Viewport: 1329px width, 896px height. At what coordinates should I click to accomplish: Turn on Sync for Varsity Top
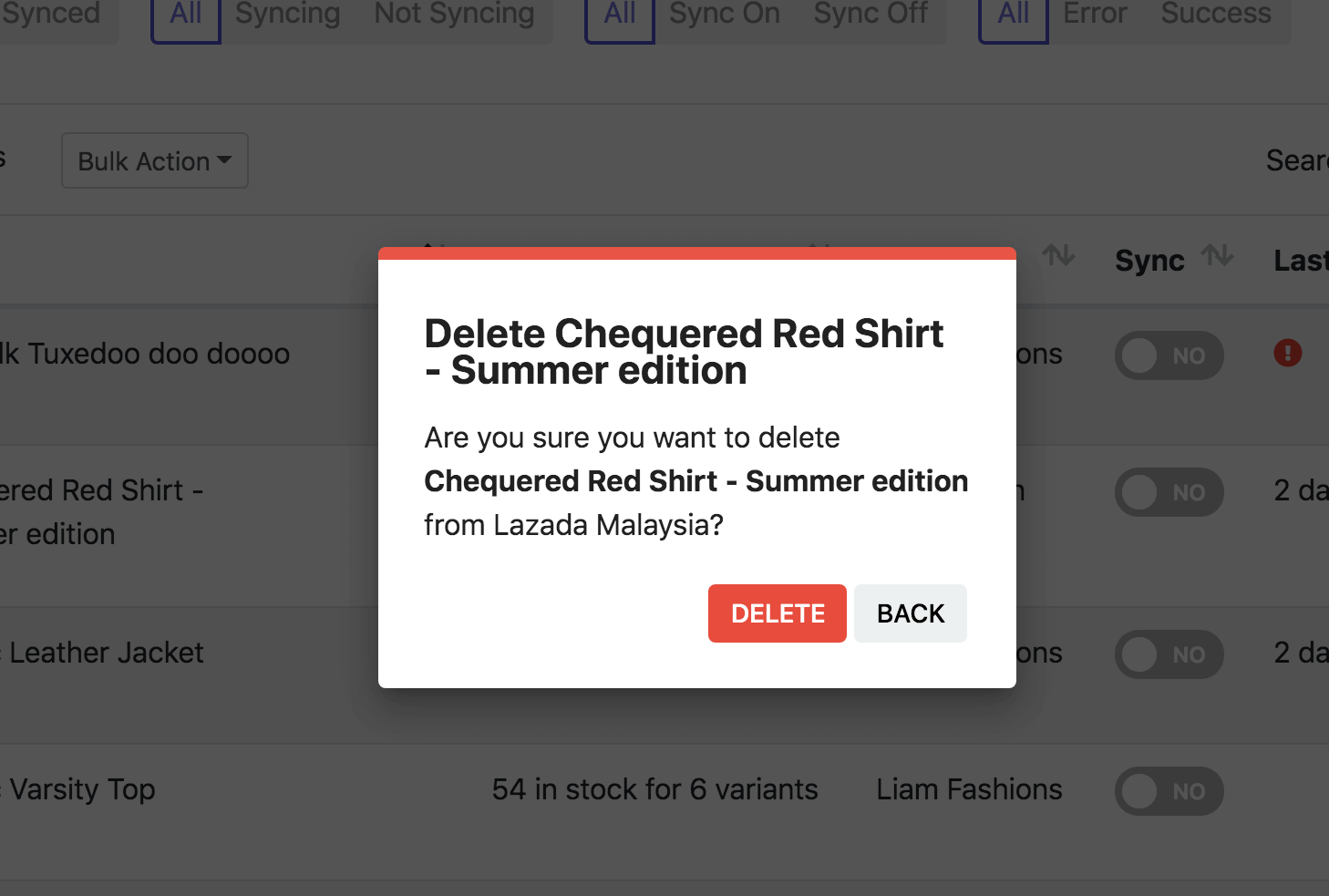coord(1169,791)
